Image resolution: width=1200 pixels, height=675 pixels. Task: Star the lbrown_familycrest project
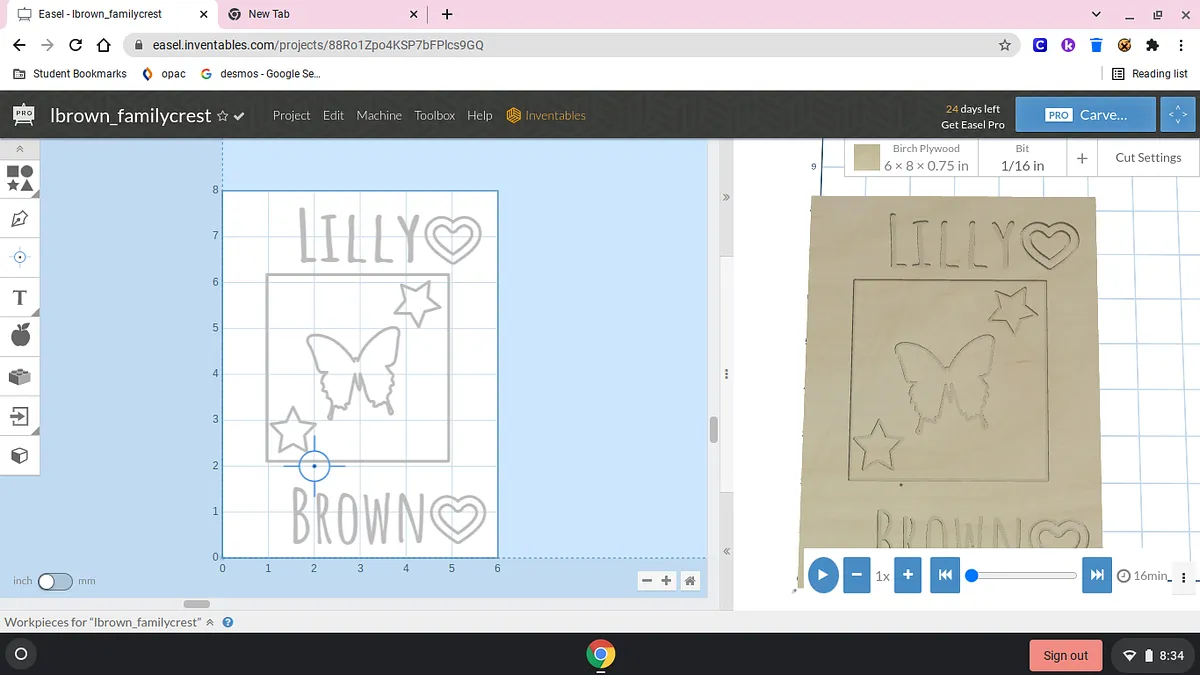click(222, 116)
